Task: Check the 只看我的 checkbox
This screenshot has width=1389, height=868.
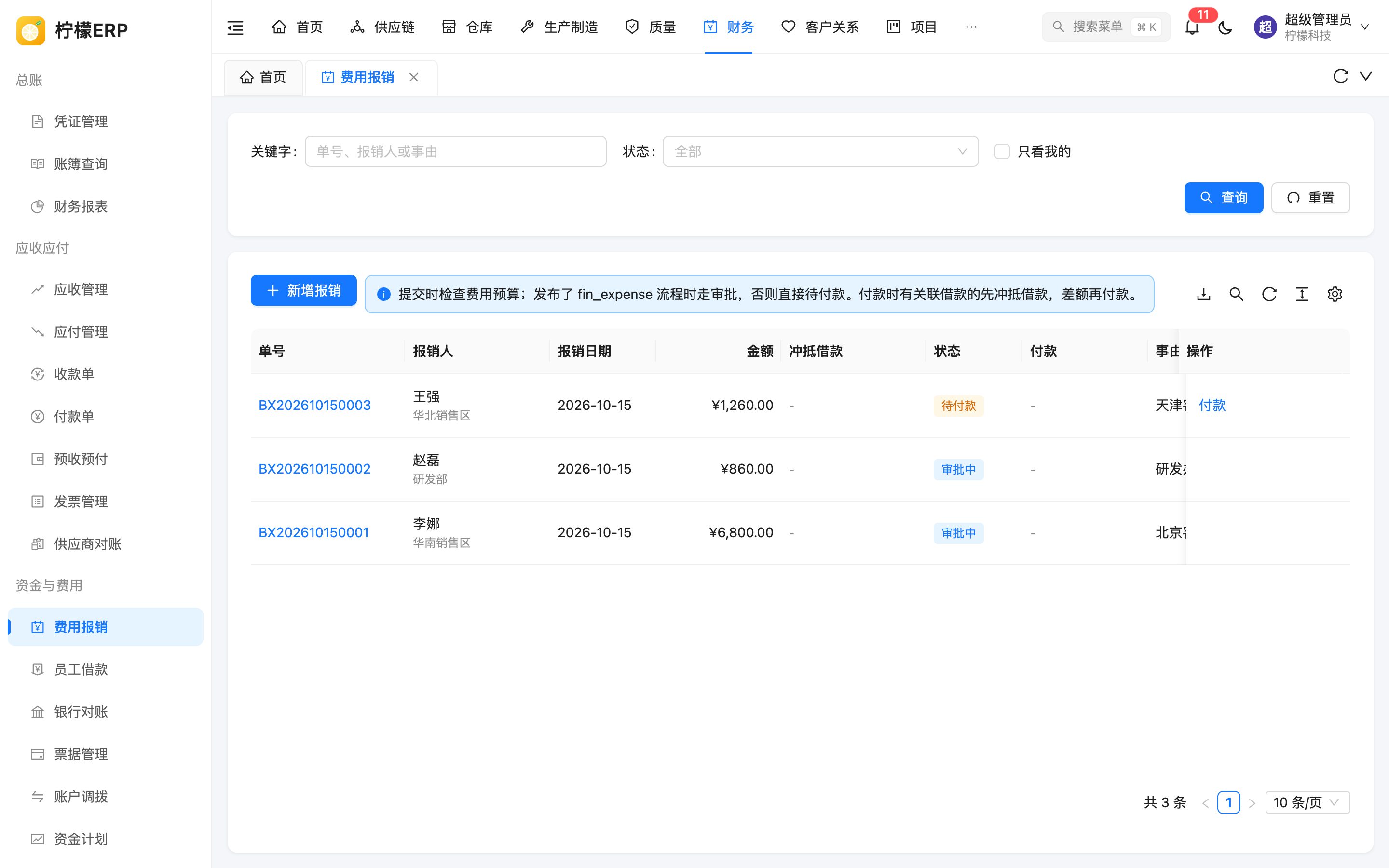Action: (1002, 151)
